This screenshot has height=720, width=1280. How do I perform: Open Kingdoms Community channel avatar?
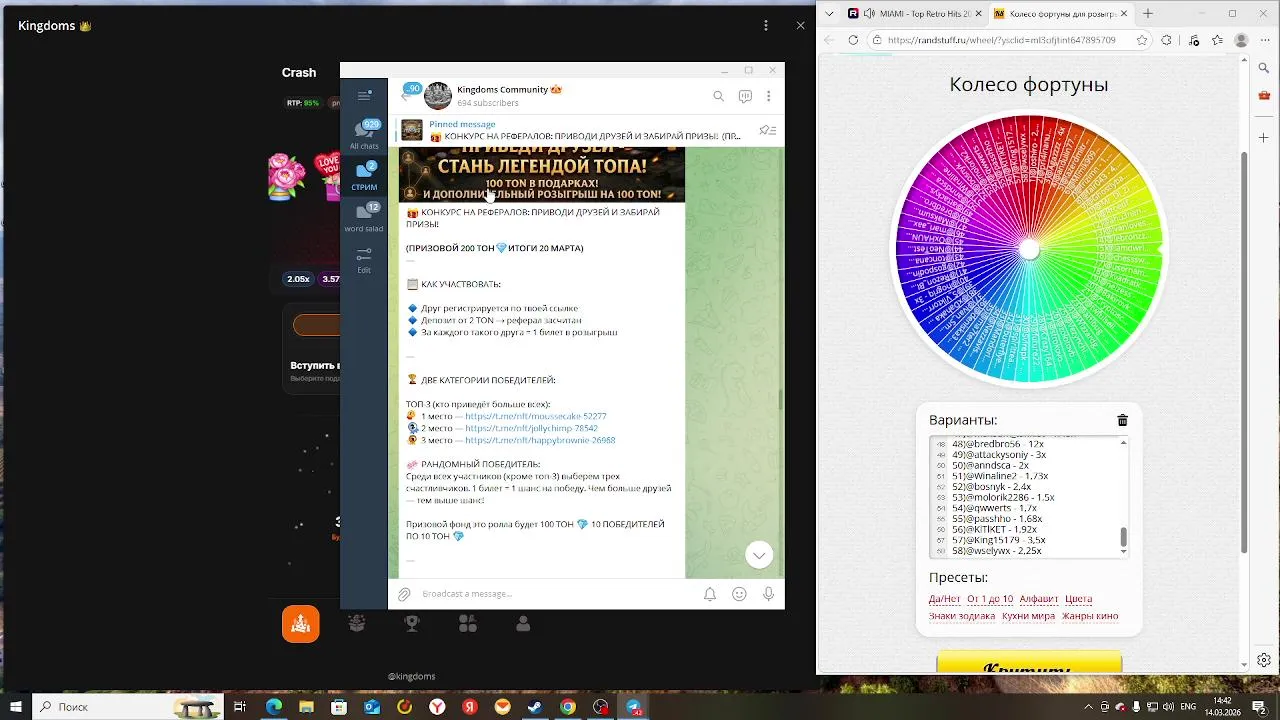pos(438,96)
